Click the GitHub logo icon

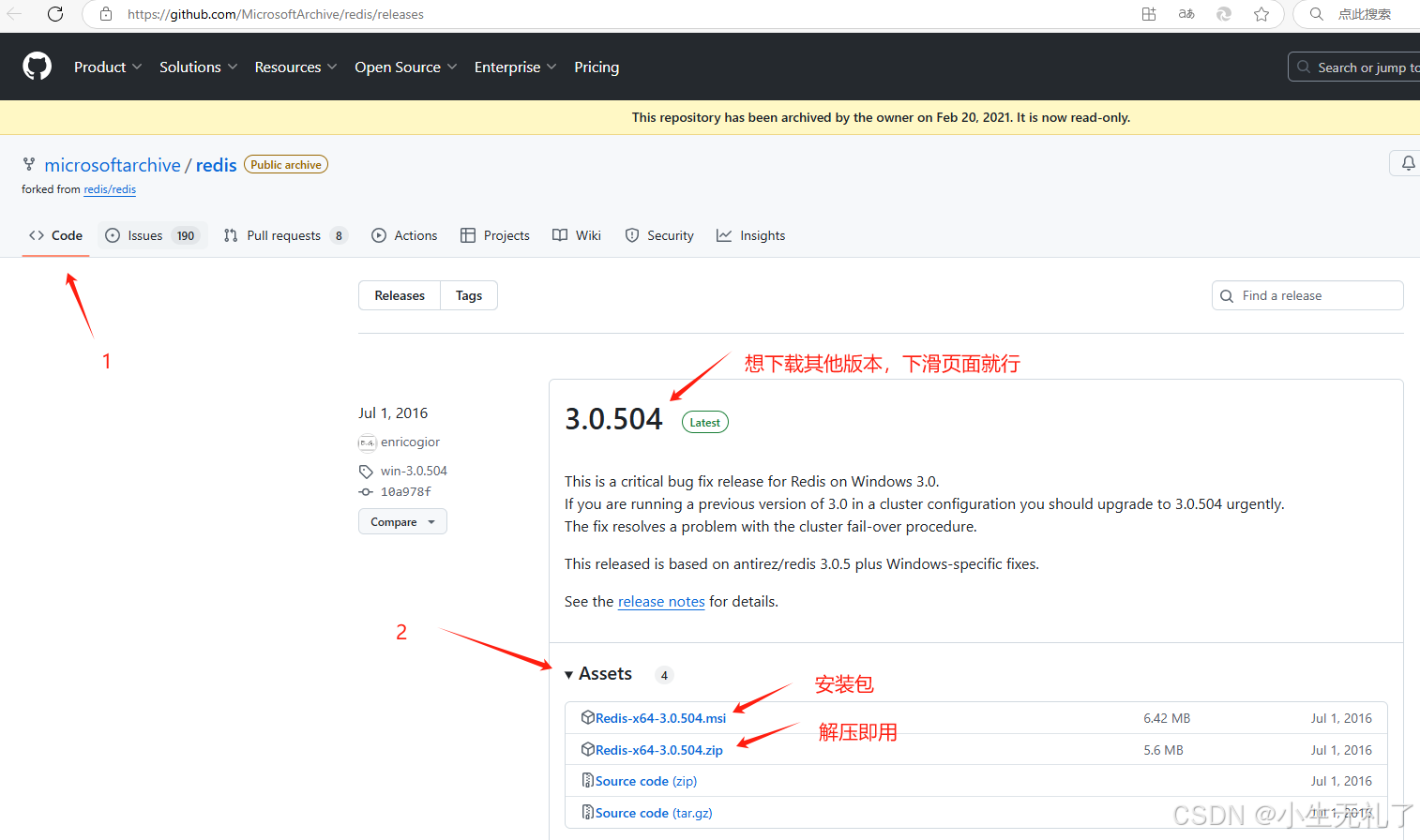click(x=37, y=67)
